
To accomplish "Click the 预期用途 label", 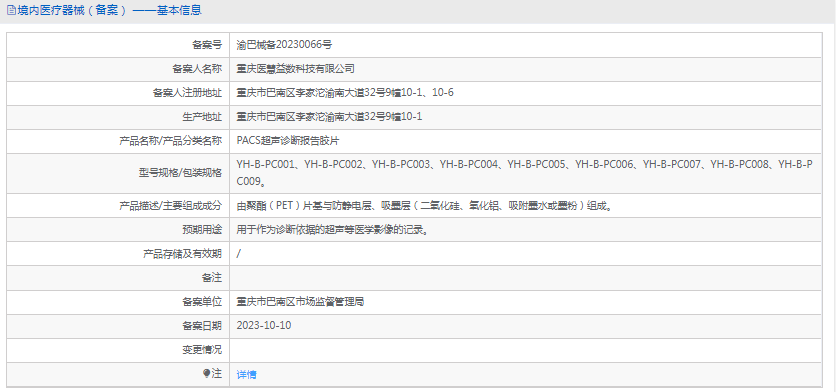I will (202, 230).
